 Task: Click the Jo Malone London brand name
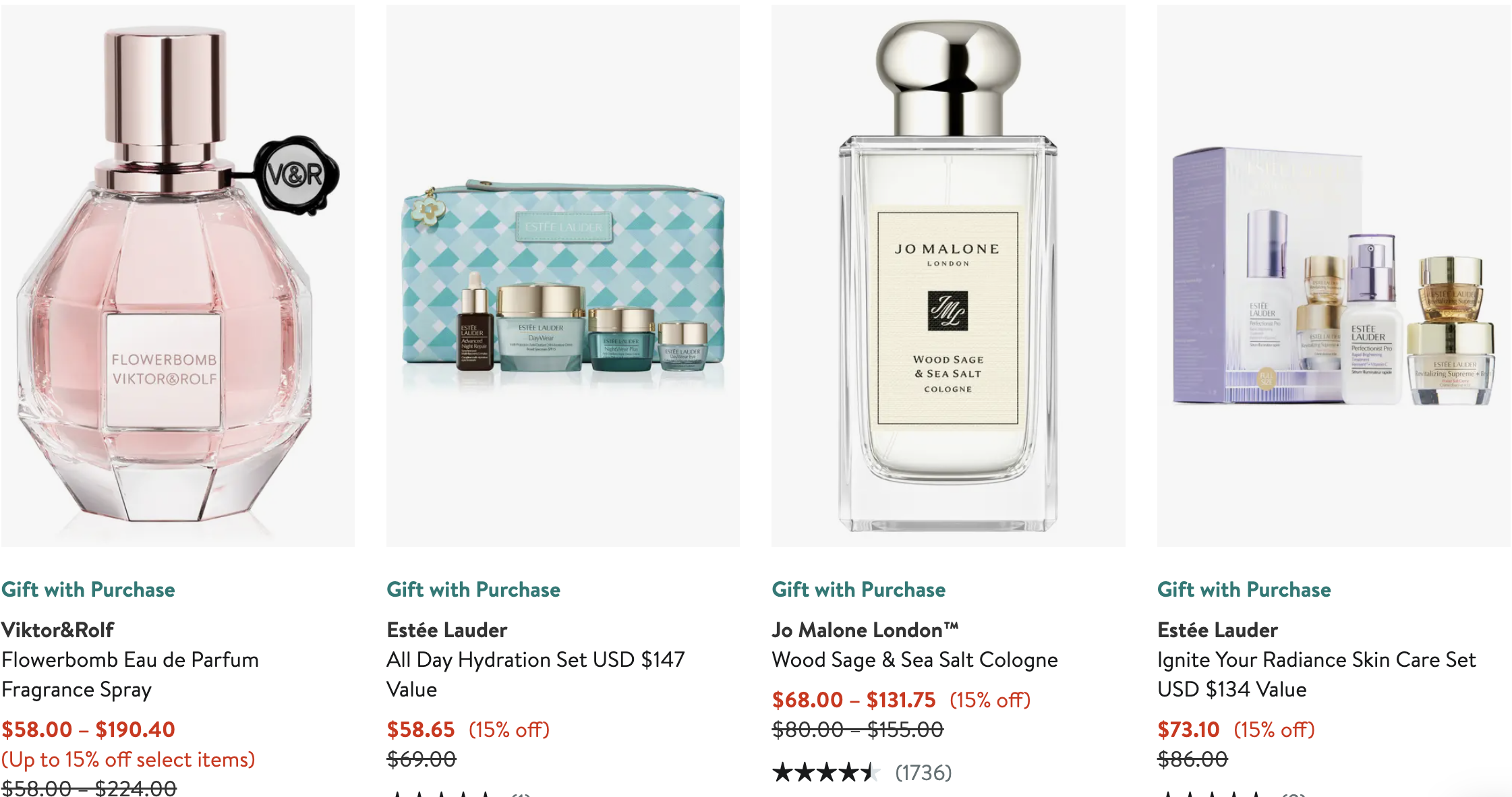click(x=865, y=630)
